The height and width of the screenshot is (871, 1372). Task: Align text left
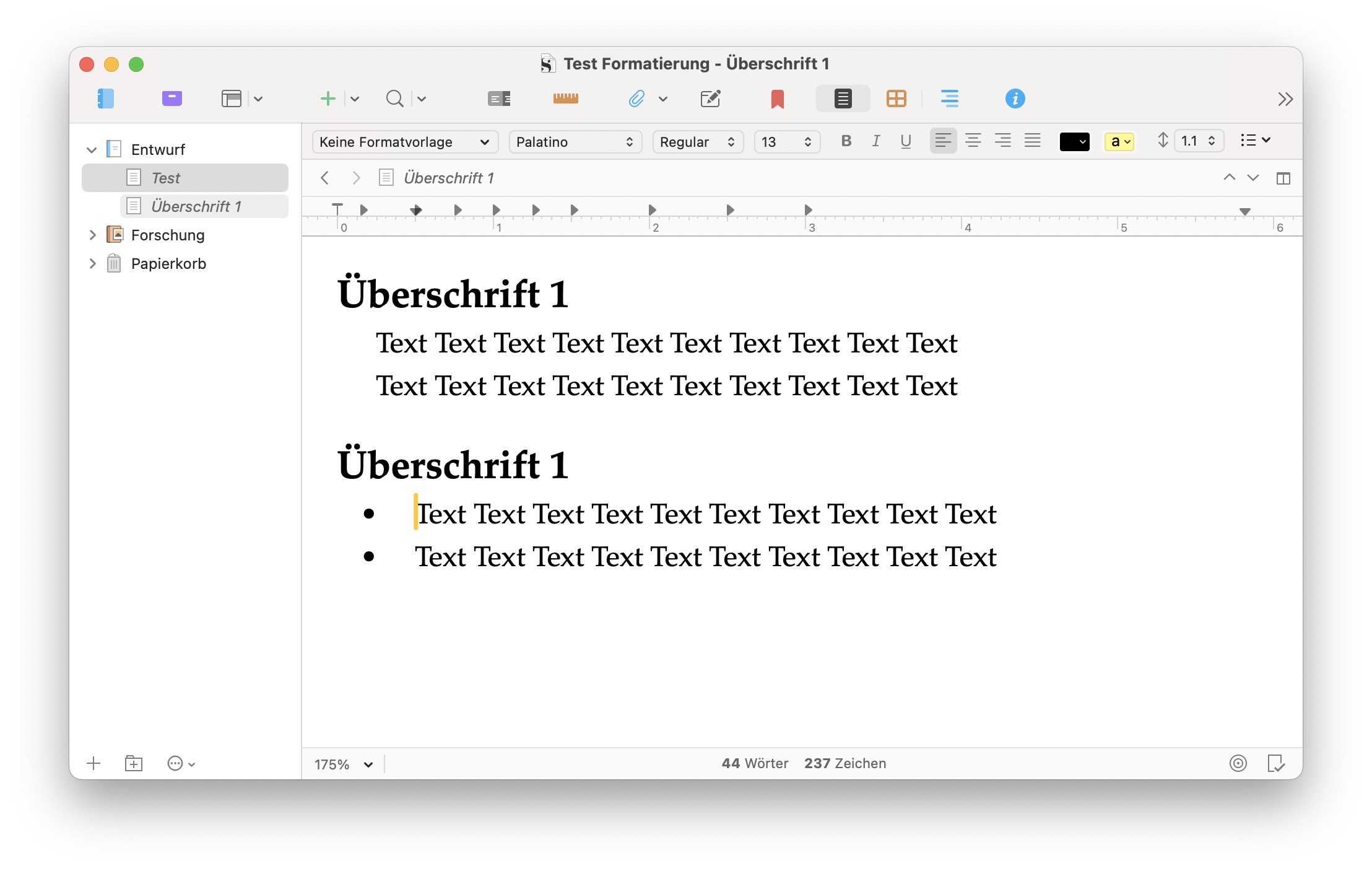[x=943, y=141]
